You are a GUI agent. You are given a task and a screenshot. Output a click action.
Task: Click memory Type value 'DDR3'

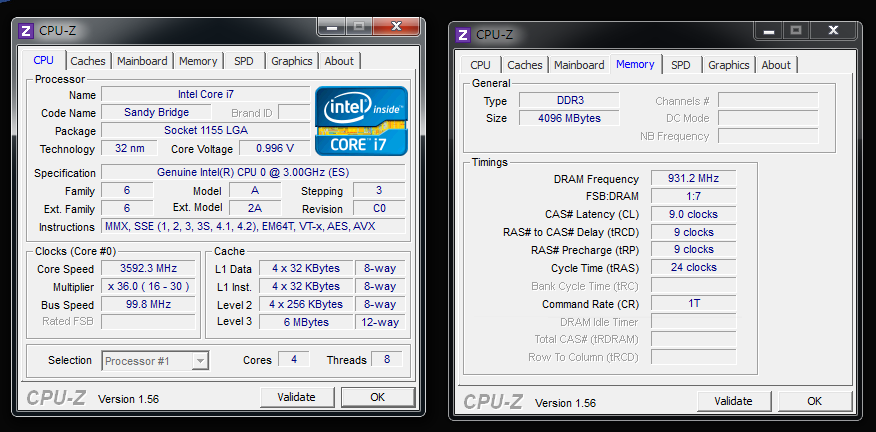569,101
